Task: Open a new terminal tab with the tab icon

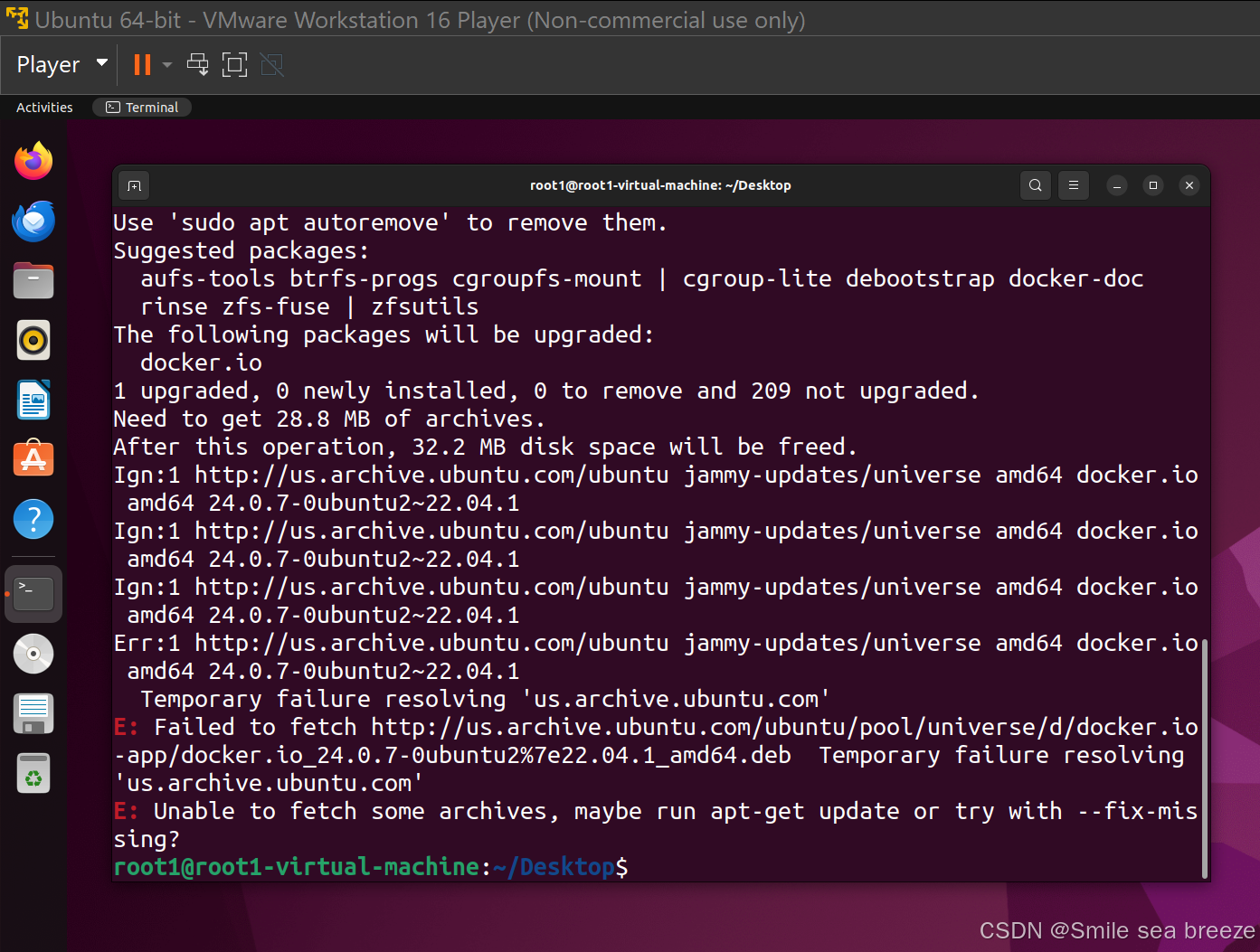Action: pos(133,185)
